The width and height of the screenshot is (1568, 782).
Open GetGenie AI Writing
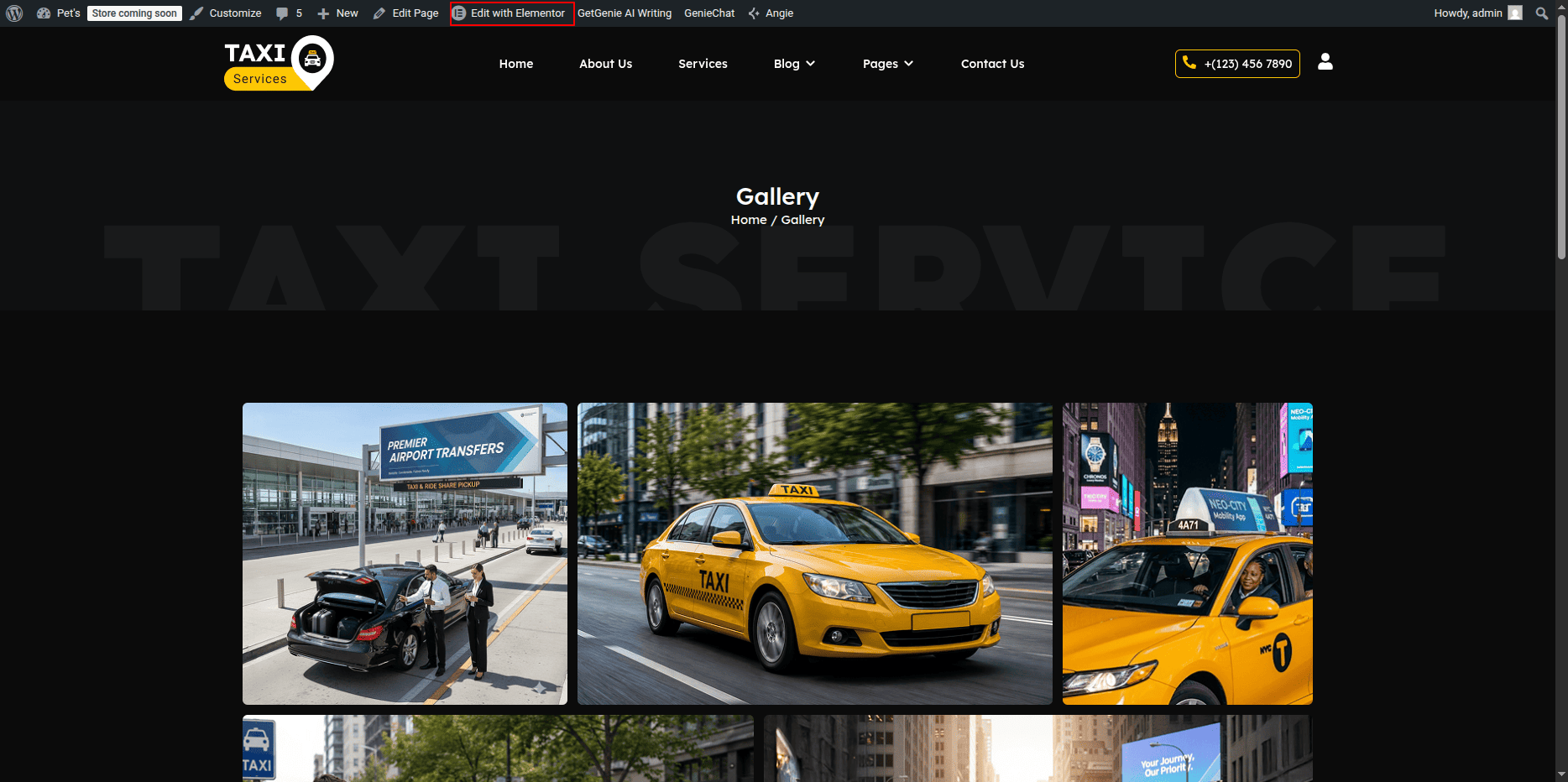click(625, 13)
